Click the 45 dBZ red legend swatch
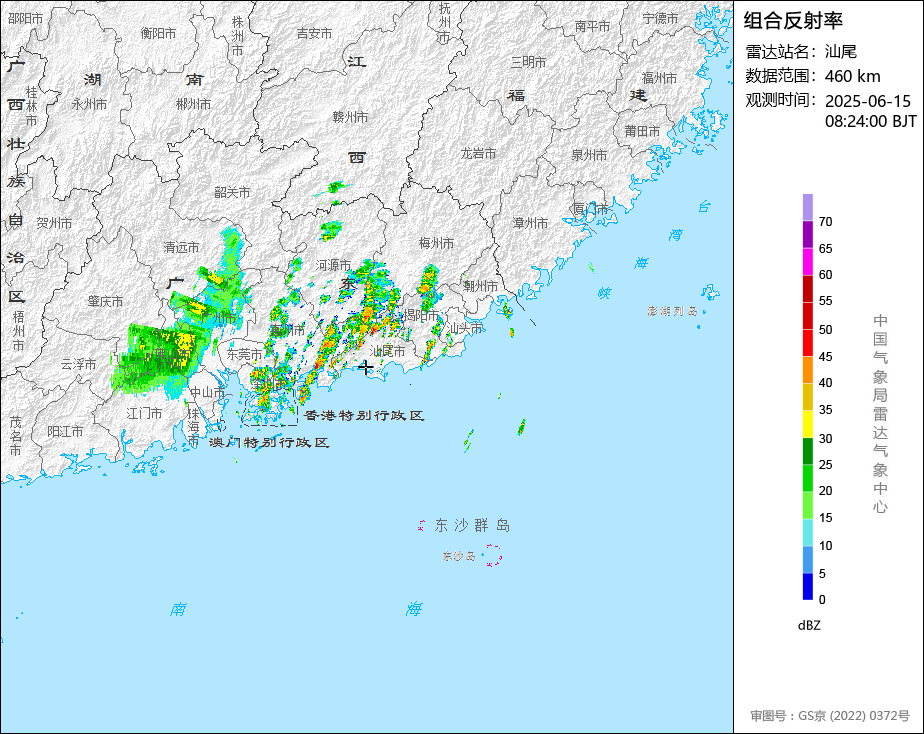The image size is (924, 734). [x=807, y=343]
